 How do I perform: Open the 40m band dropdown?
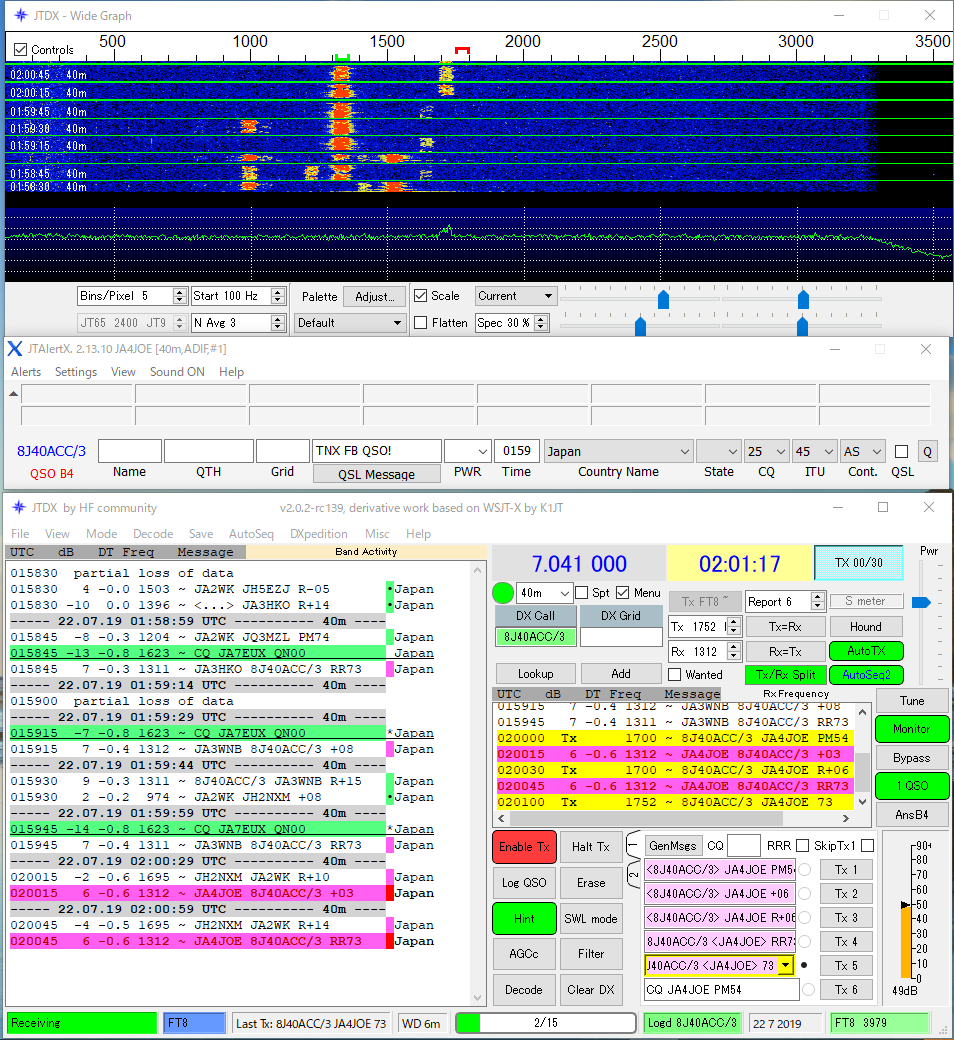click(x=563, y=593)
